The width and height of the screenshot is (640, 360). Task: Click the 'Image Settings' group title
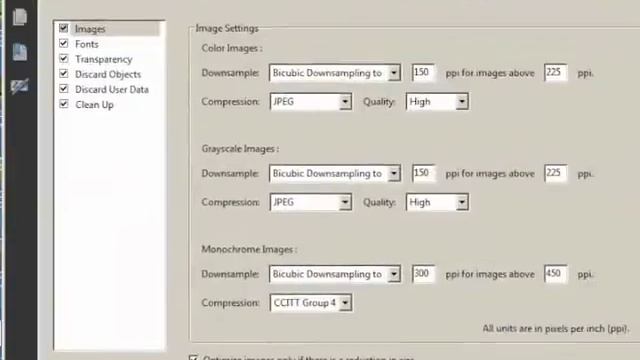[227, 28]
